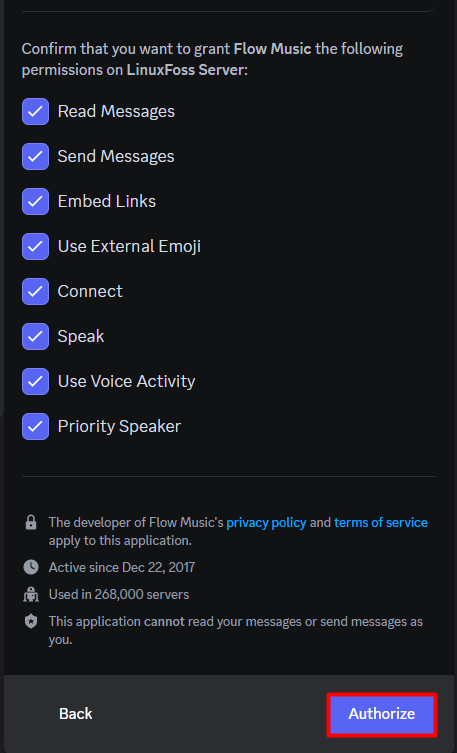Toggle the Send Messages checkbox
This screenshot has height=753, width=457.
pos(35,157)
